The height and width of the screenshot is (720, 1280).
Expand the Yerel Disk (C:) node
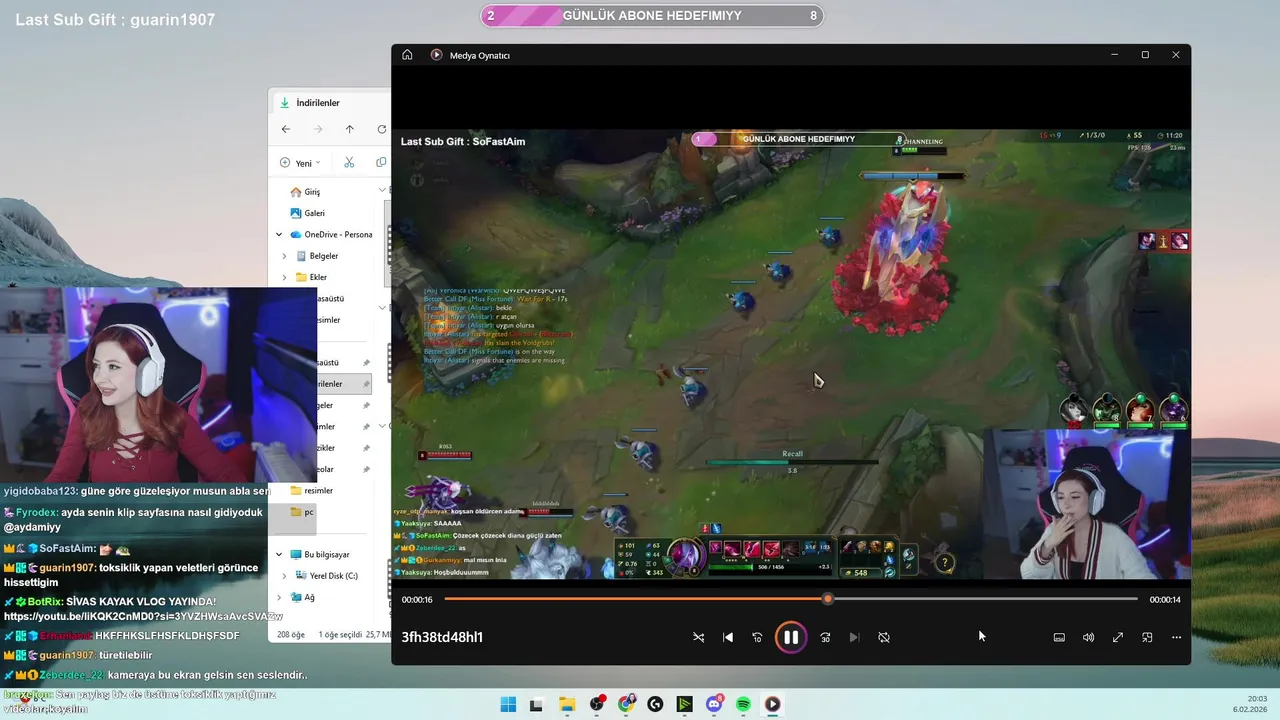tap(285, 576)
